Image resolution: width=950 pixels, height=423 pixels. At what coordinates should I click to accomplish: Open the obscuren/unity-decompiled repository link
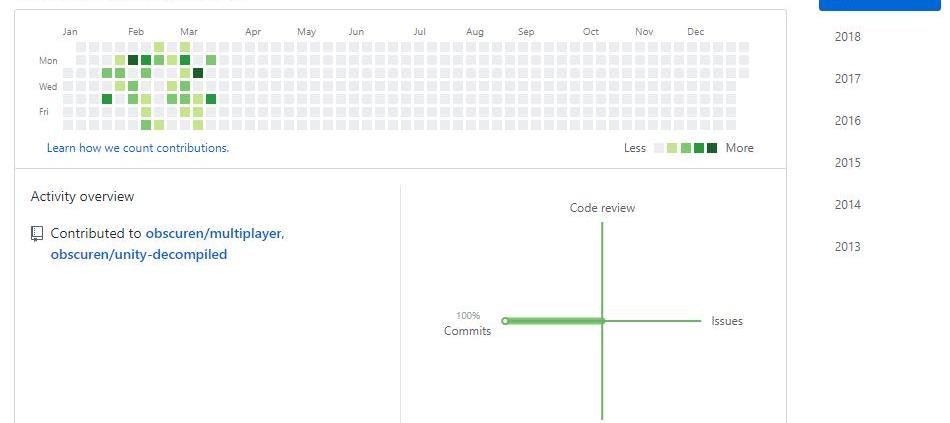pos(139,255)
